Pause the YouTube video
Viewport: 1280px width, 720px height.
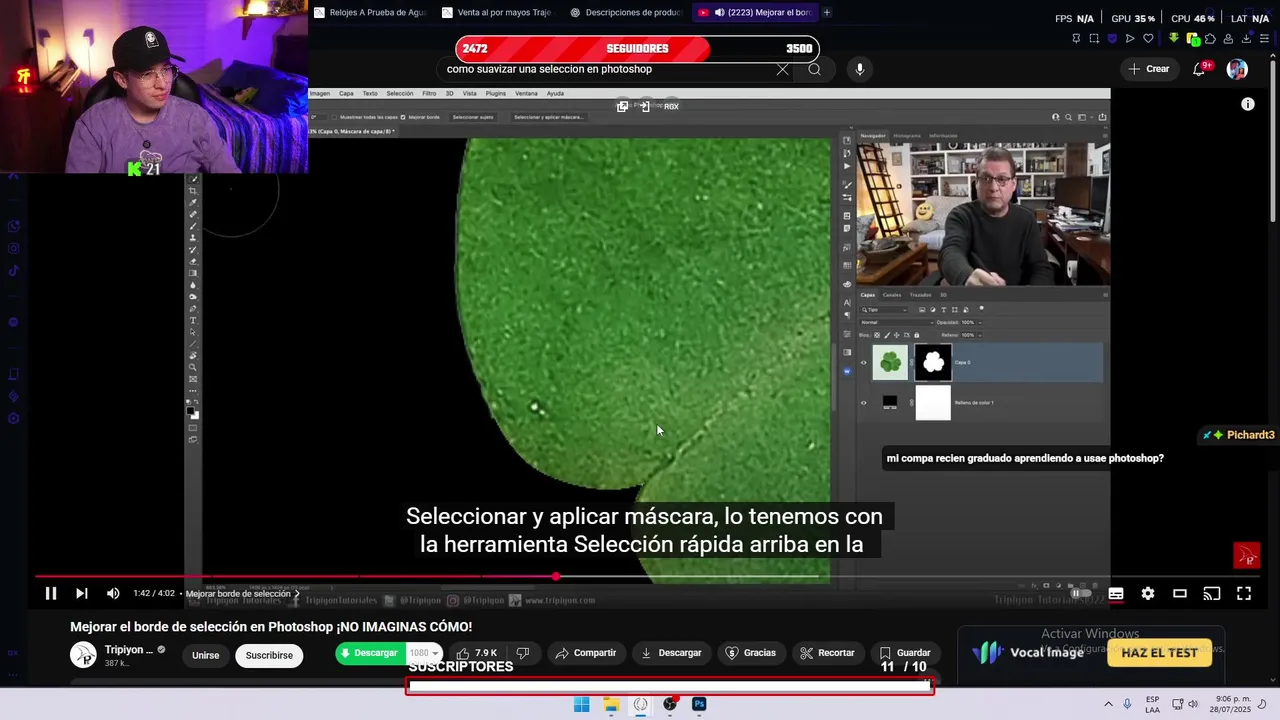pyautogui.click(x=50, y=593)
